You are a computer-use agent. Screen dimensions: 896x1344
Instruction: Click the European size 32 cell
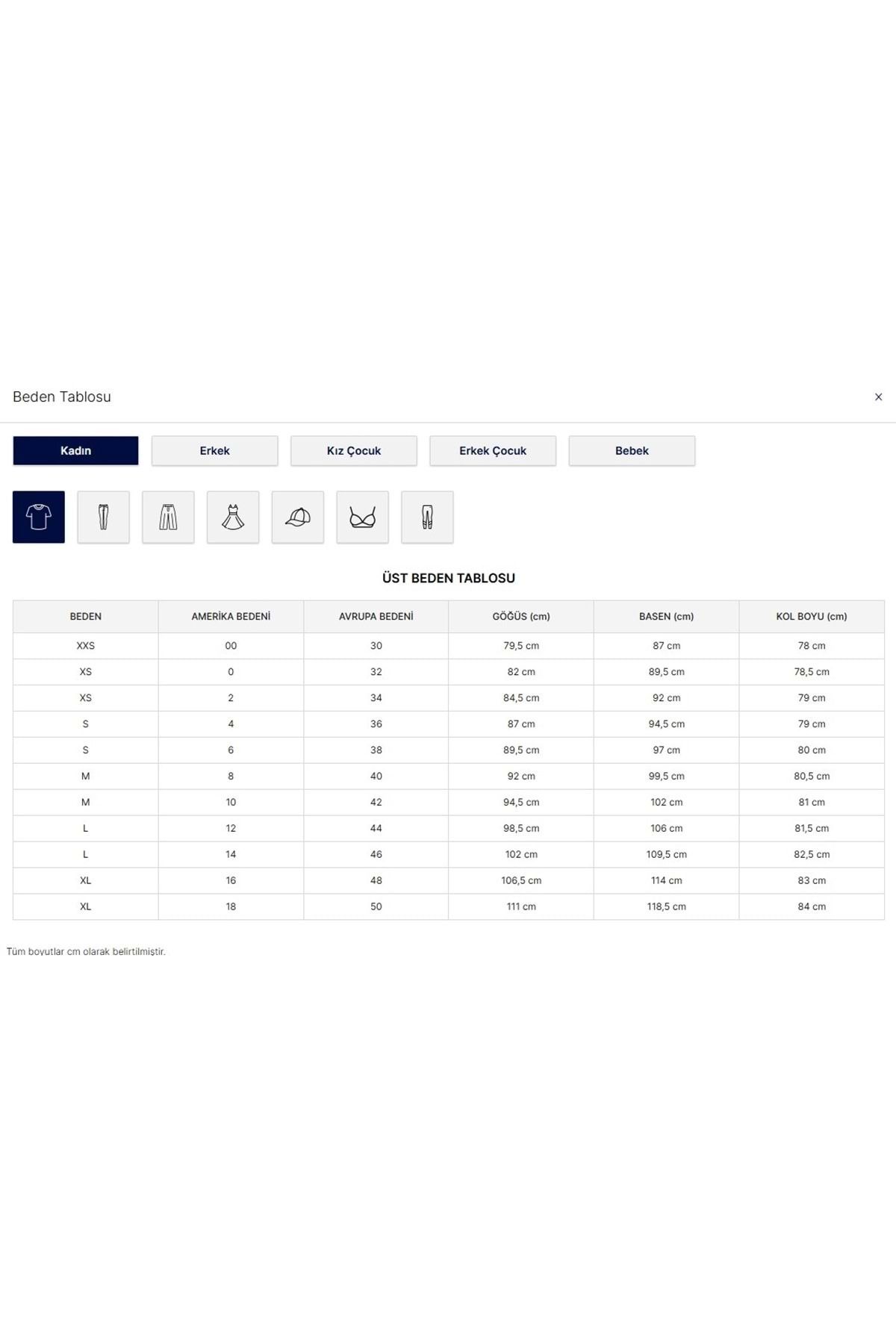376,672
